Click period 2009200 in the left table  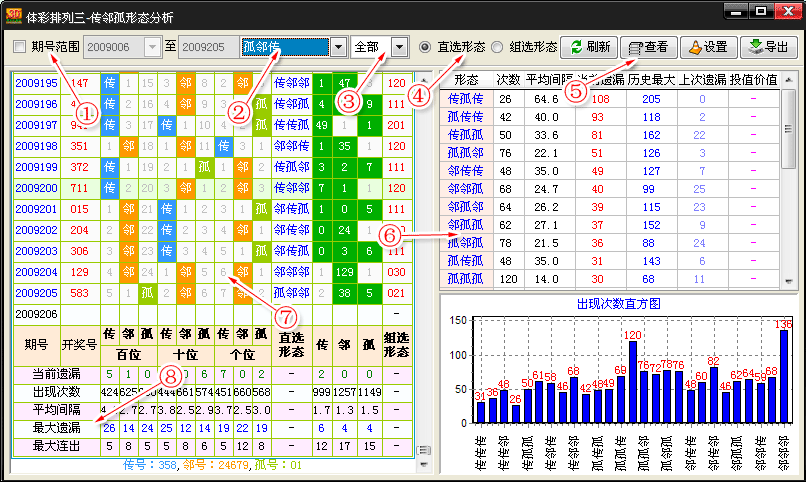(x=36, y=188)
